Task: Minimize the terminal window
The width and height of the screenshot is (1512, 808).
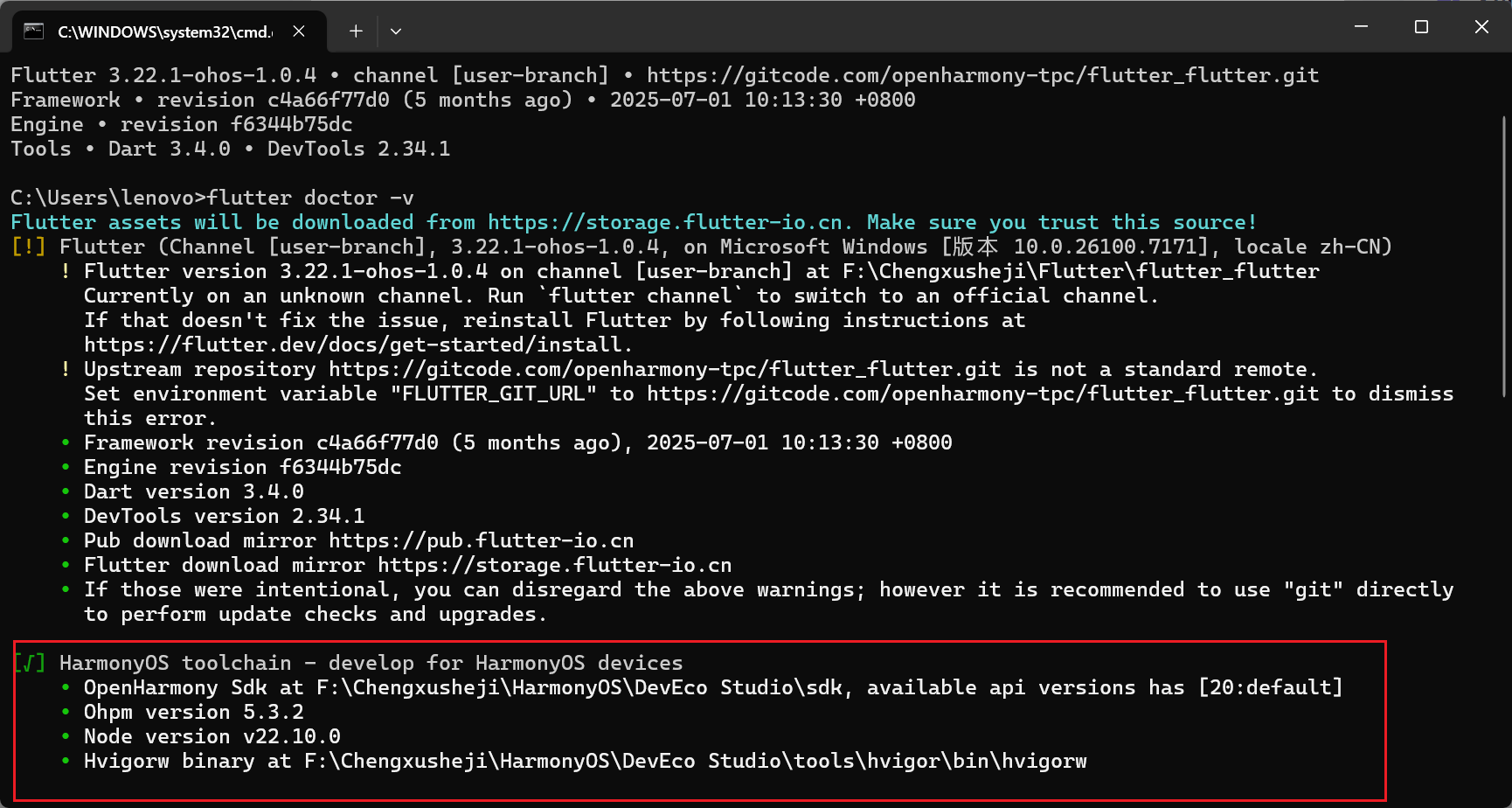Action: [x=1361, y=27]
